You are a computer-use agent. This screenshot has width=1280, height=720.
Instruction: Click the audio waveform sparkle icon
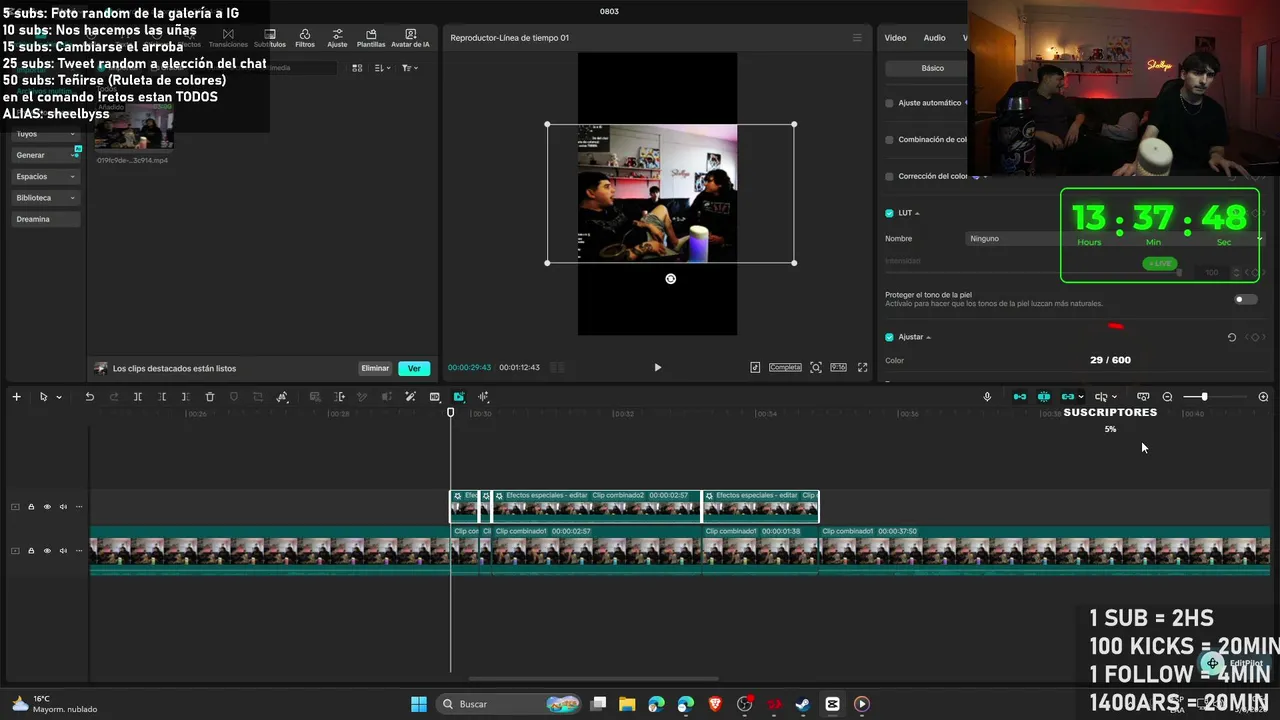483,397
